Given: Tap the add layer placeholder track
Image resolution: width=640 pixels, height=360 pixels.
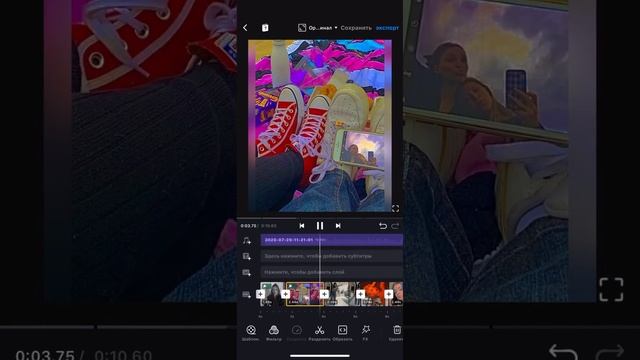Looking at the screenshot, I should point(331,272).
